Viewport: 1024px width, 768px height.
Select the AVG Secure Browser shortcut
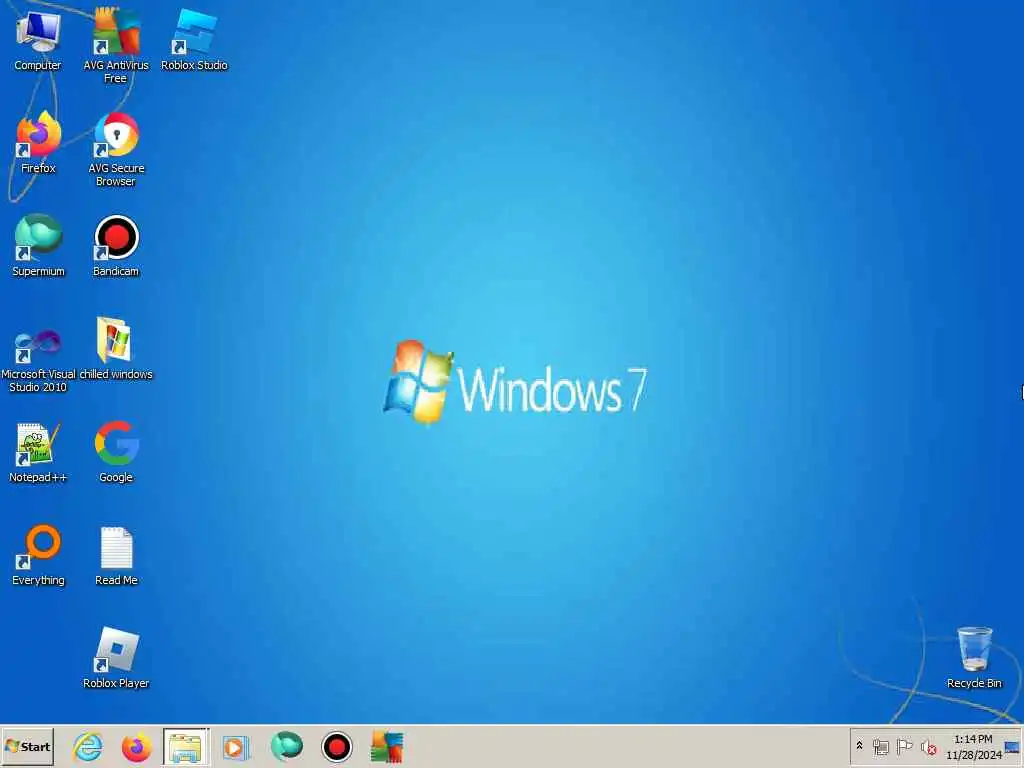116,149
